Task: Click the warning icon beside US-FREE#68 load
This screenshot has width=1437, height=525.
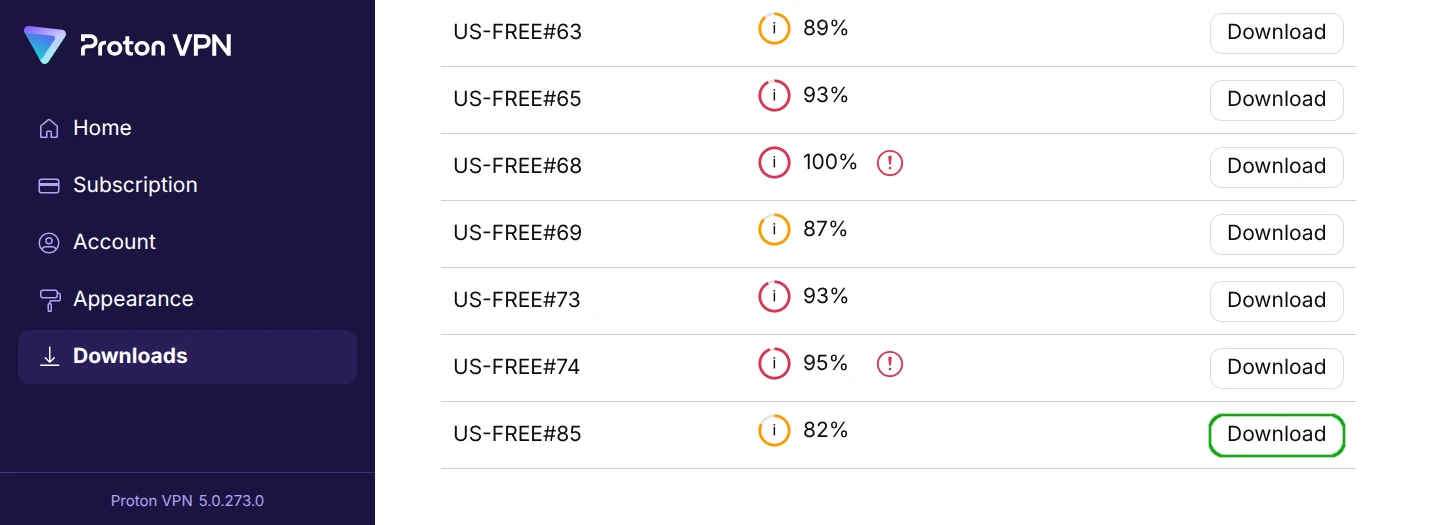Action: tap(890, 163)
